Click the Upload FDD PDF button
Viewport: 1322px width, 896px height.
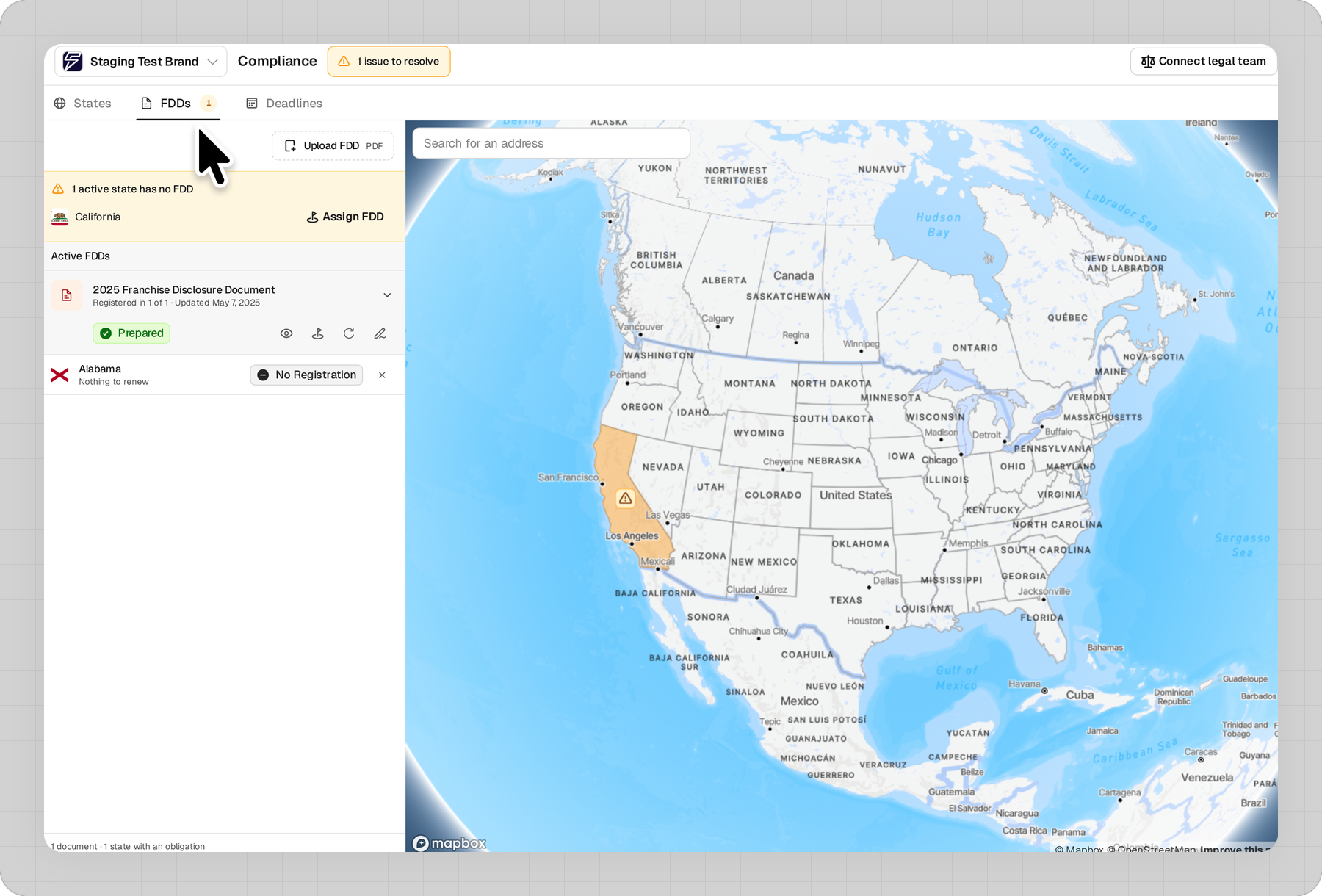pos(333,145)
